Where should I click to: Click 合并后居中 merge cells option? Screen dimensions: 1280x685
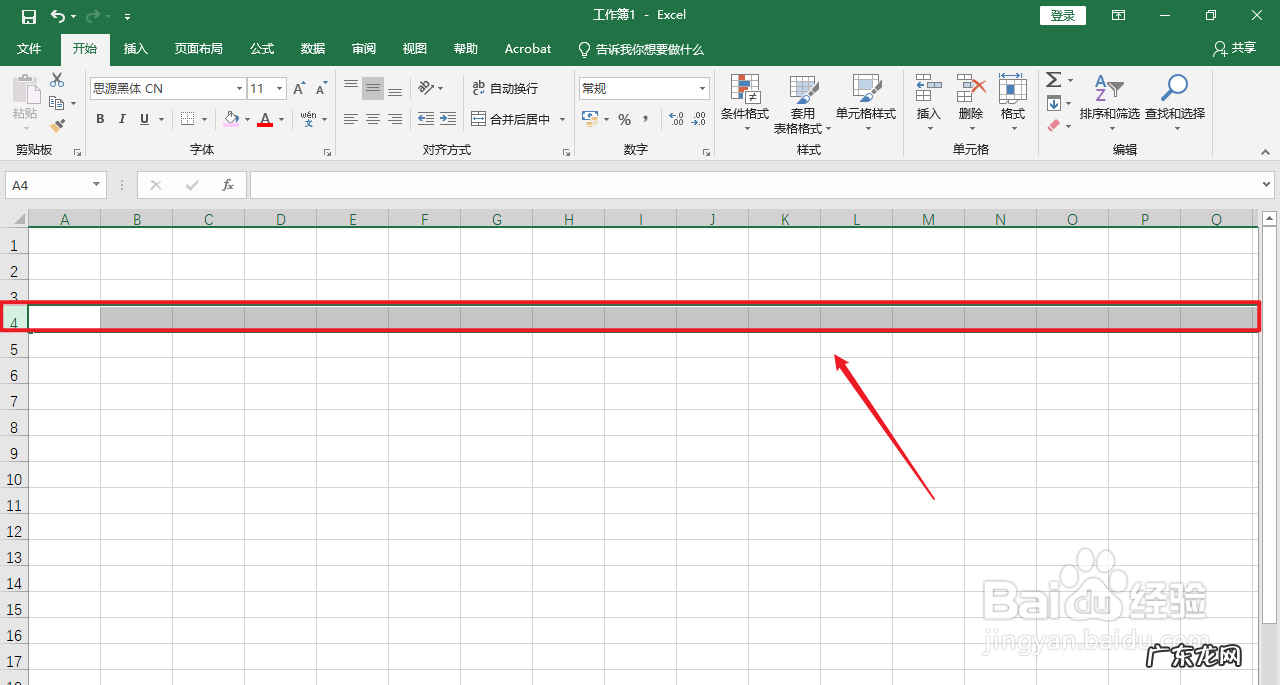pyautogui.click(x=512, y=119)
